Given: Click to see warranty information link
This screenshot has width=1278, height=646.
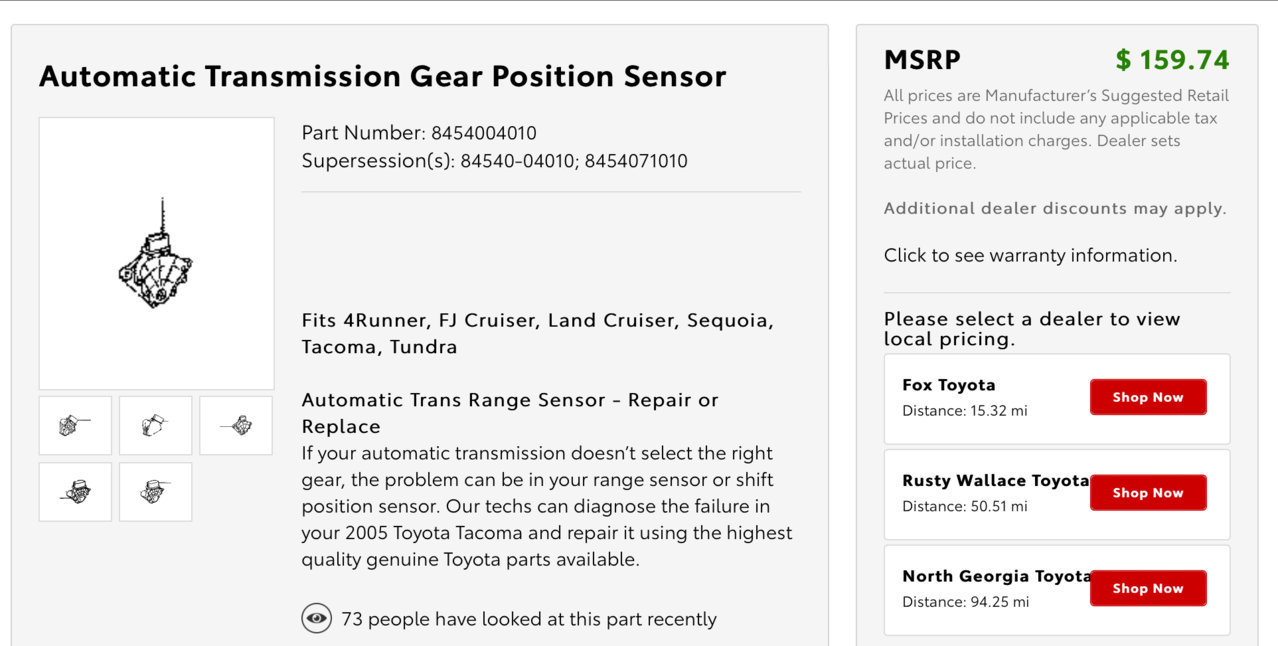Looking at the screenshot, I should click(x=1030, y=255).
